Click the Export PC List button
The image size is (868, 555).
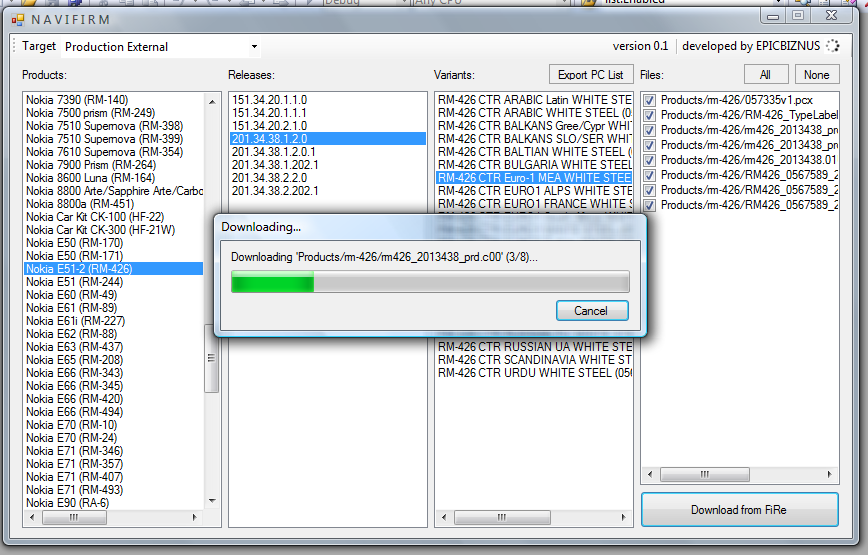coord(591,75)
